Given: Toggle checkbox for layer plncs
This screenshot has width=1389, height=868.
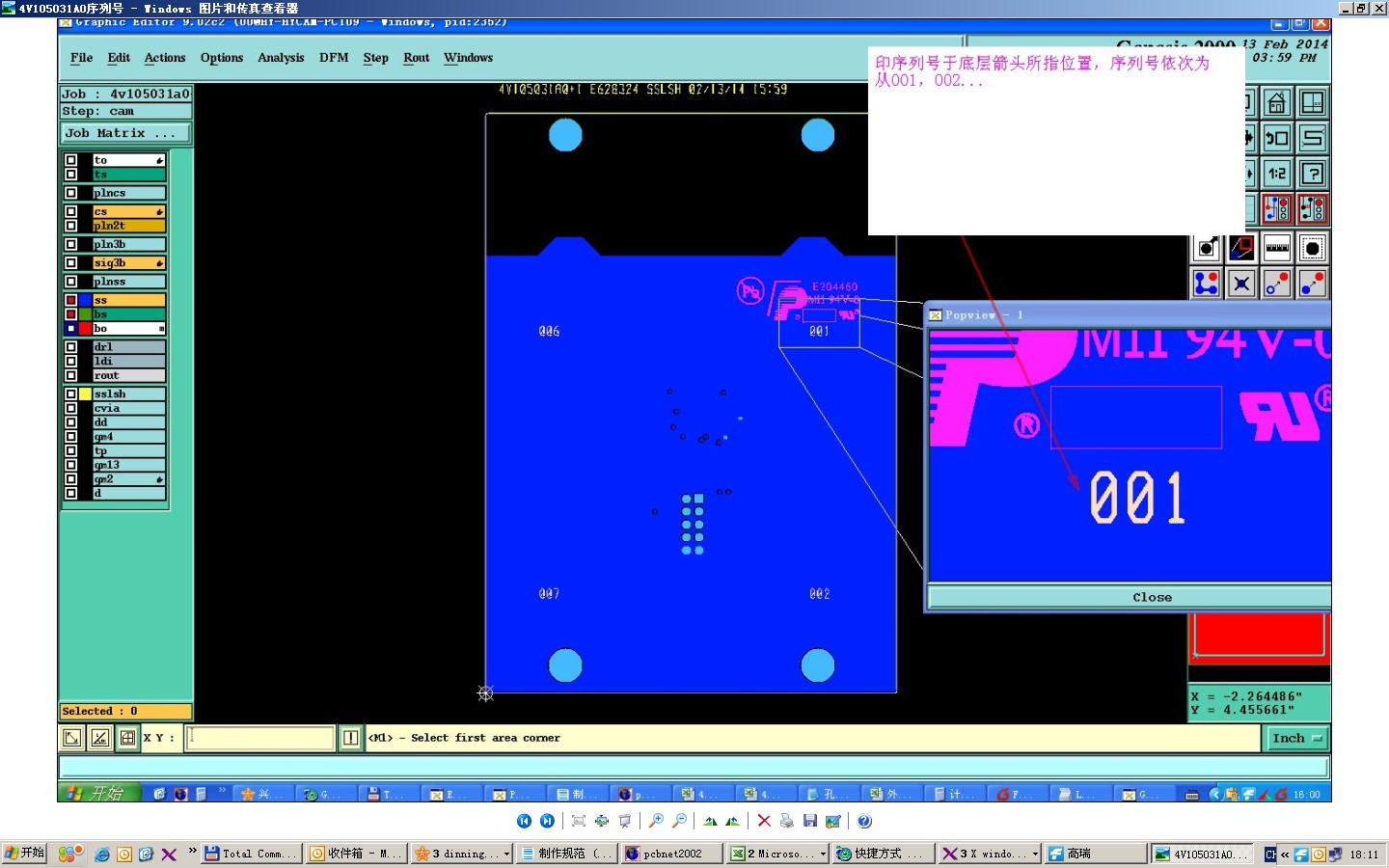Looking at the screenshot, I should [70, 193].
